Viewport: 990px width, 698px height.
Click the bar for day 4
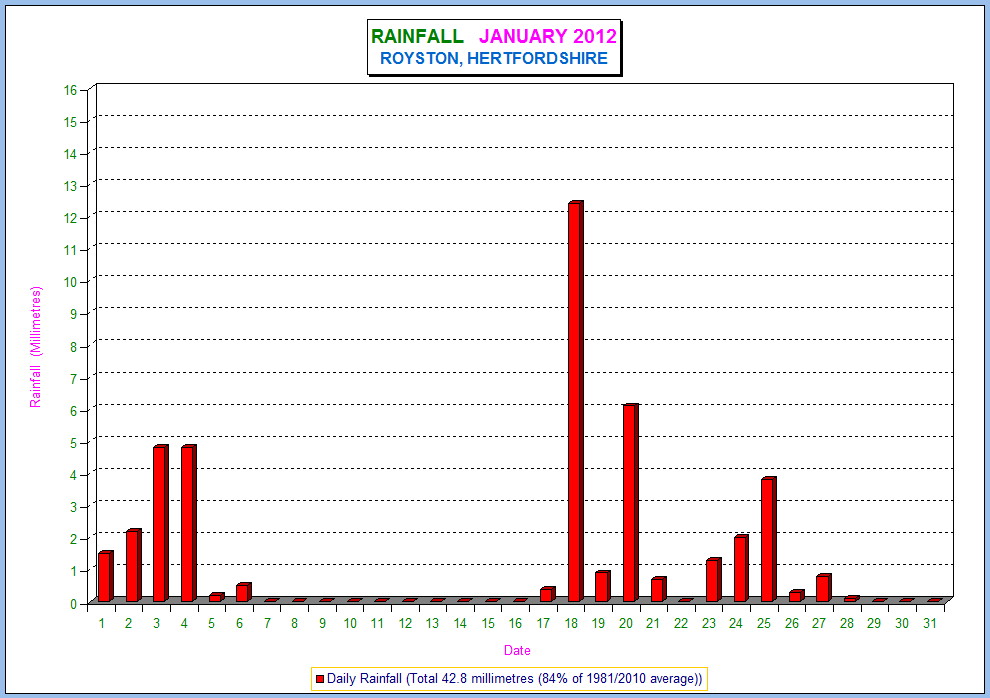click(187, 524)
